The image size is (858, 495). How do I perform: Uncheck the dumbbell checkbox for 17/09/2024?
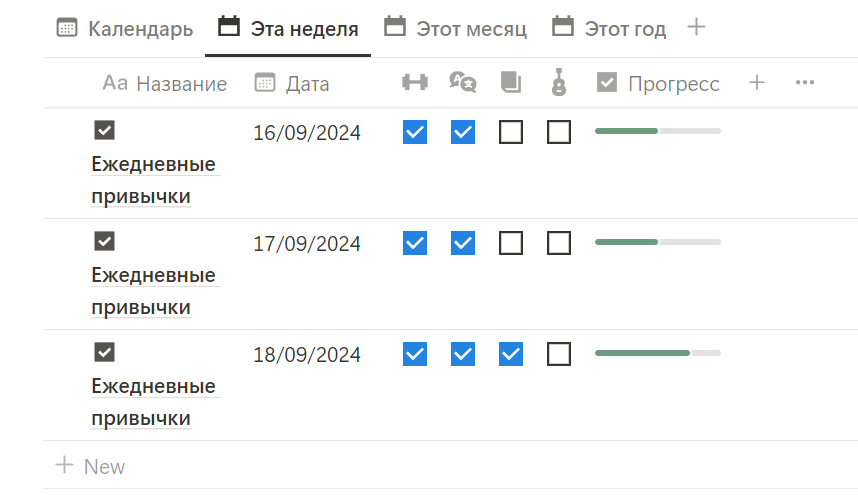point(415,243)
